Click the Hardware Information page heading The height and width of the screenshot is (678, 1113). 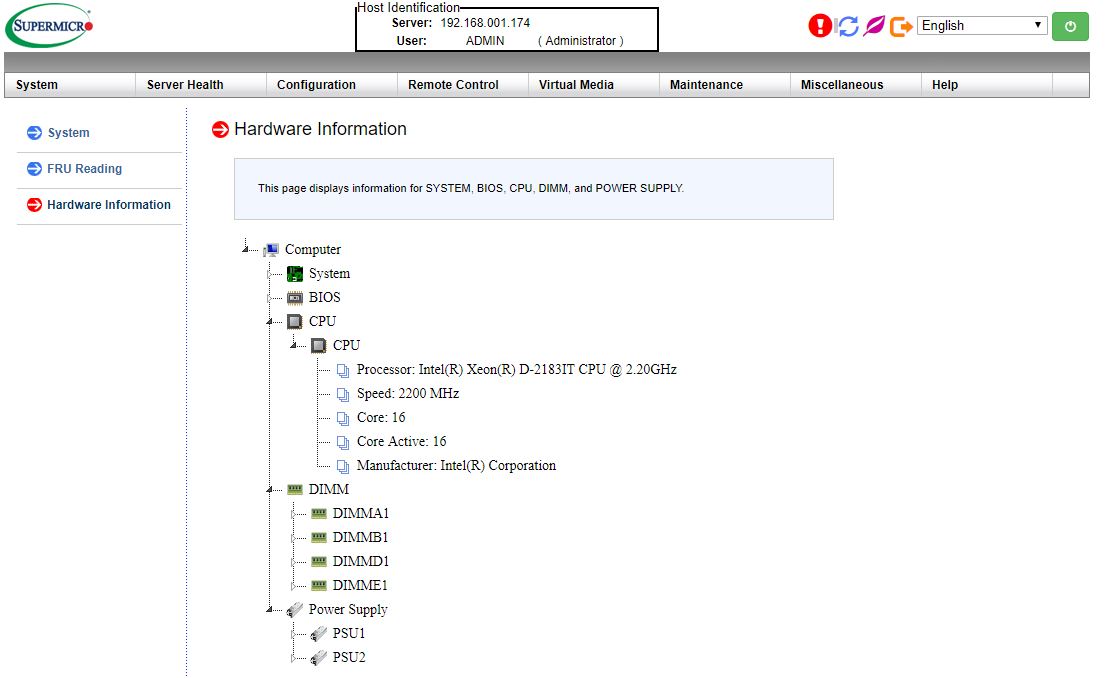tap(320, 129)
